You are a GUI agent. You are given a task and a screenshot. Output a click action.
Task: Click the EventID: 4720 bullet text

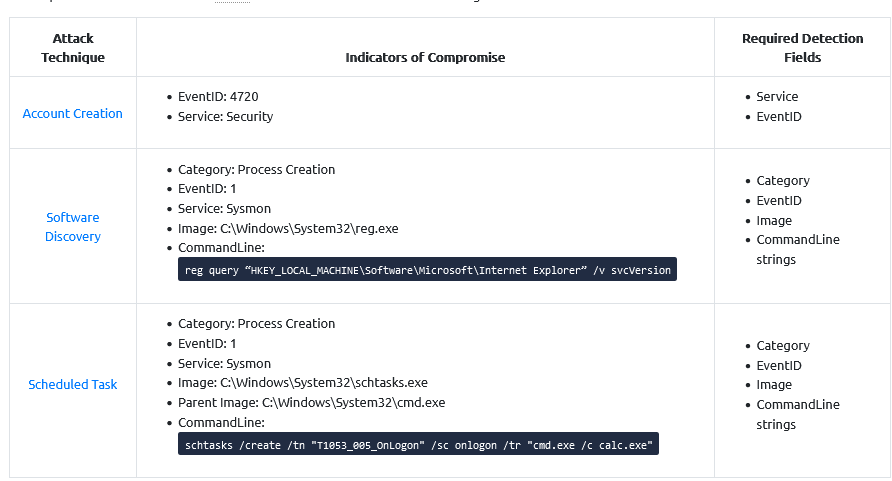coord(218,97)
